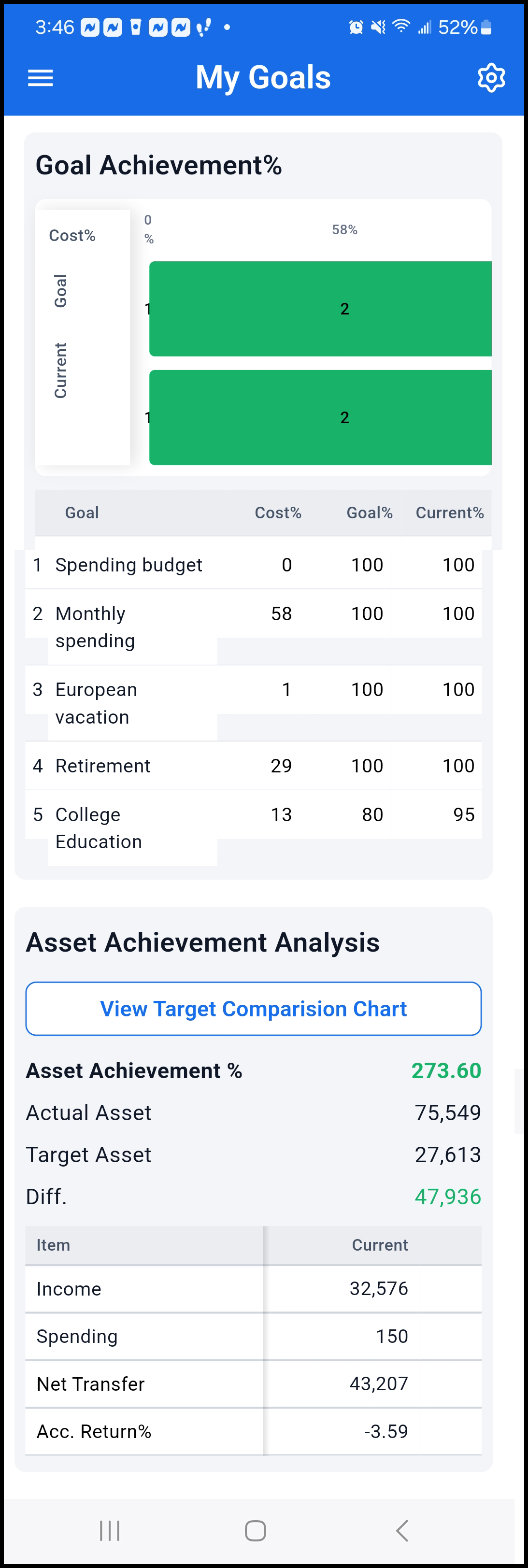
Task: Select the Net Transfer row
Action: [x=253, y=1383]
